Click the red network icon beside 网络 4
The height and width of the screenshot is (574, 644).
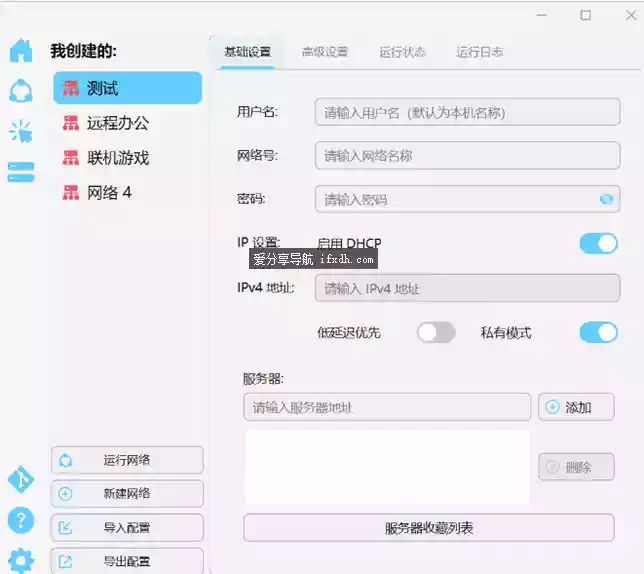coord(71,192)
